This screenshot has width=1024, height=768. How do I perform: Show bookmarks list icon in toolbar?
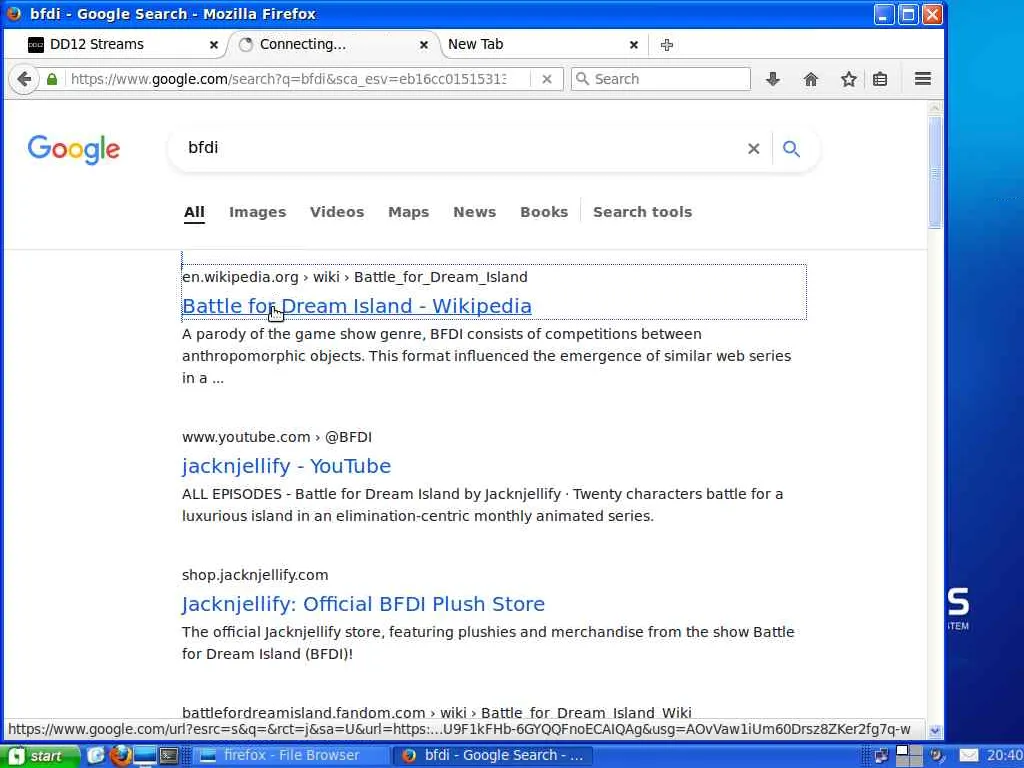coord(880,79)
